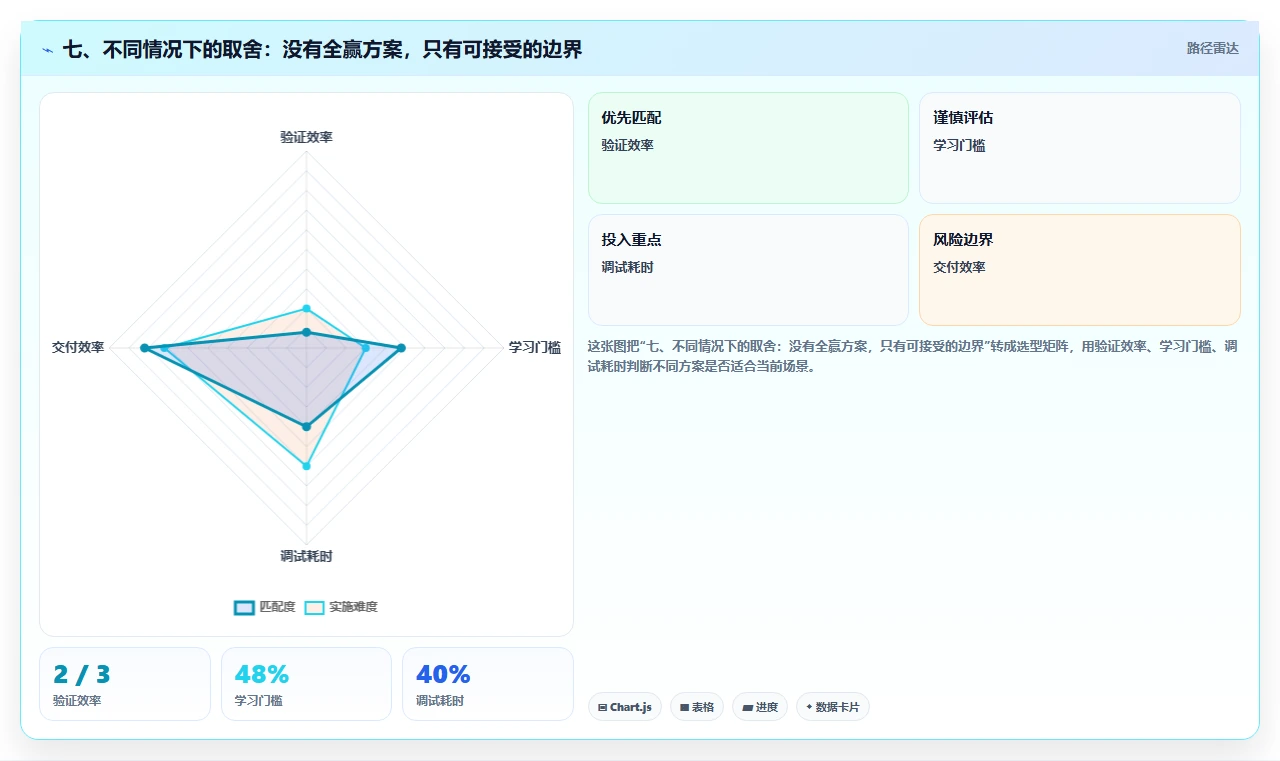This screenshot has height=761, width=1280.
Task: Click the page title 七、不同情况下的取舍
Action: click(x=322, y=49)
